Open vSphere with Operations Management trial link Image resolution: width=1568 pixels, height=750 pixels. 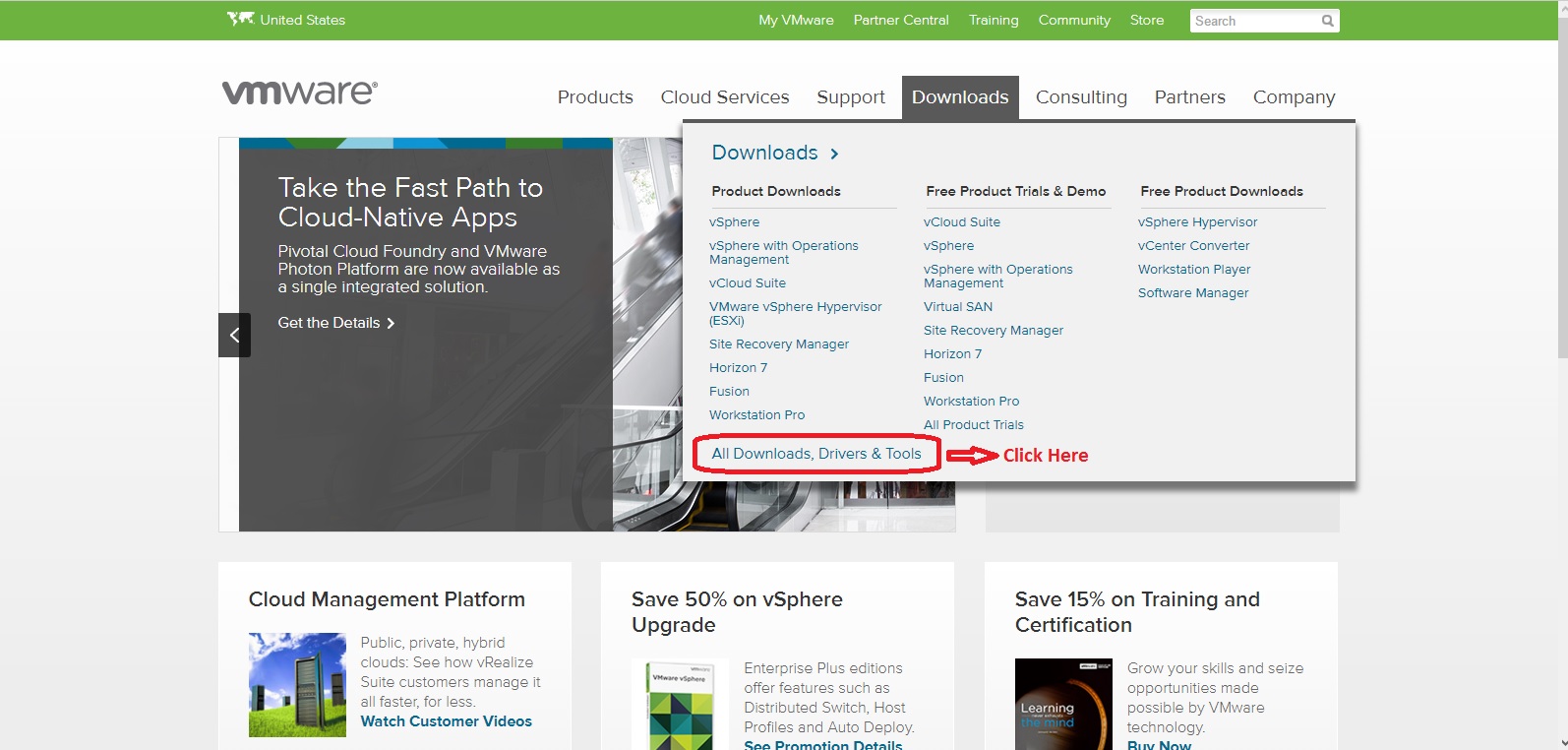pos(998,277)
